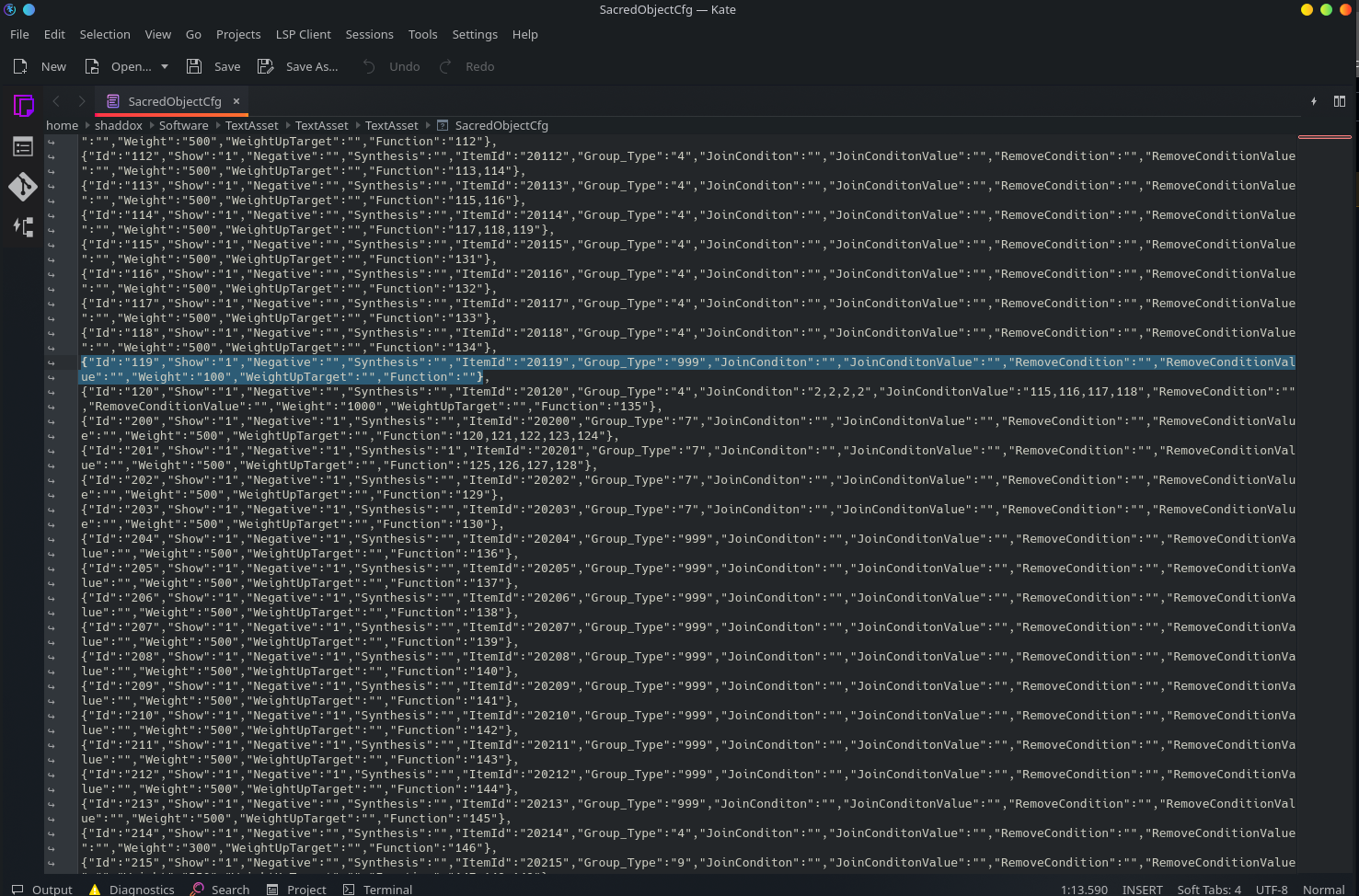
Task: Open the Sessions menu
Action: tap(369, 34)
